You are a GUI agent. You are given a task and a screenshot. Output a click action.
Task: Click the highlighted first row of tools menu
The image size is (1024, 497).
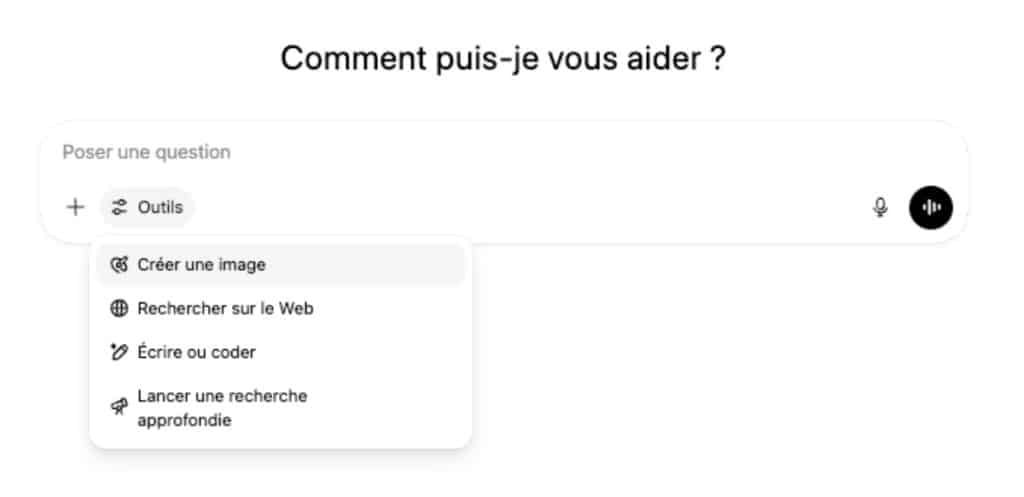pyautogui.click(x=281, y=265)
